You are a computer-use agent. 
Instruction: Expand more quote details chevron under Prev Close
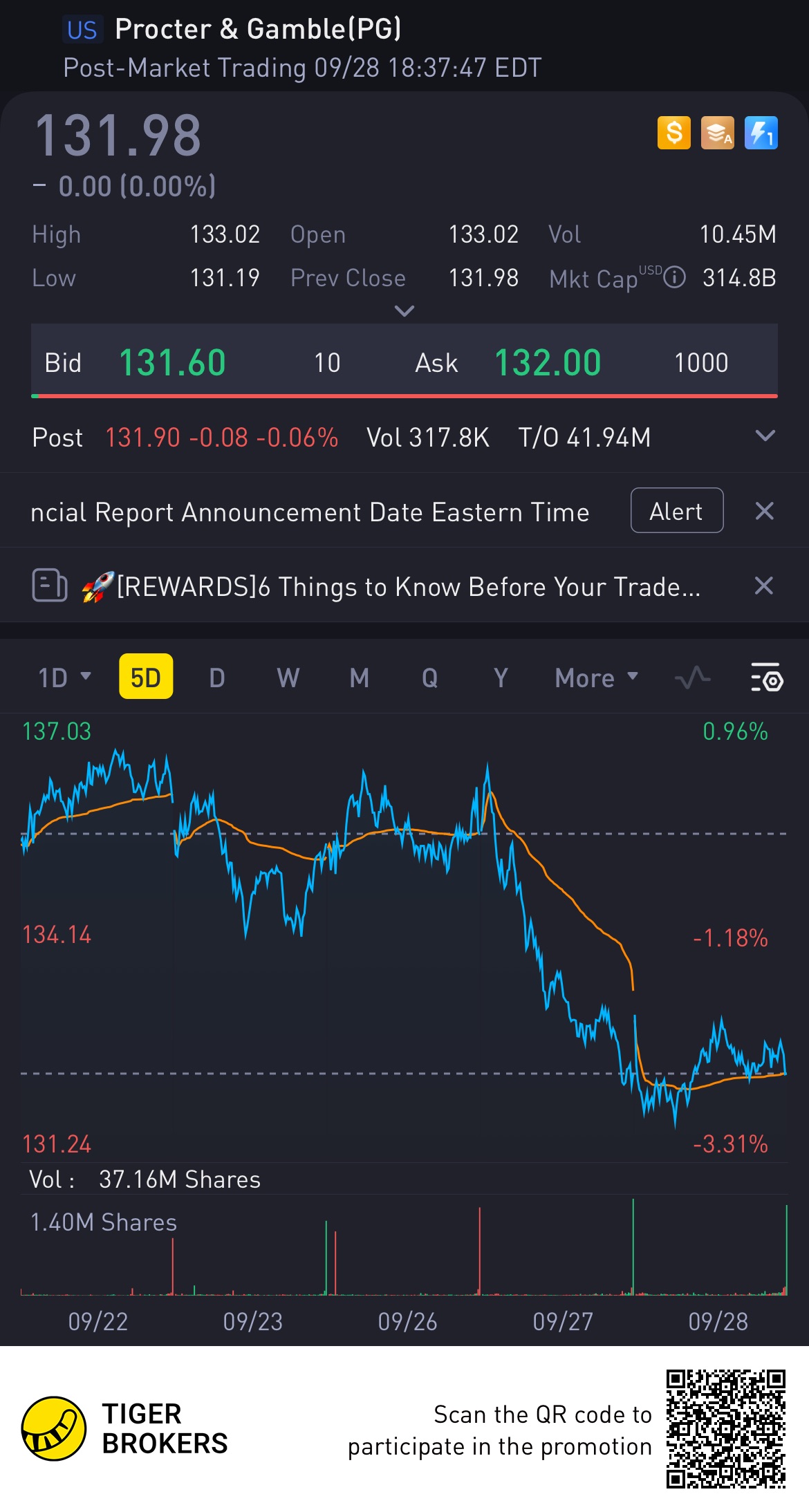click(x=404, y=310)
